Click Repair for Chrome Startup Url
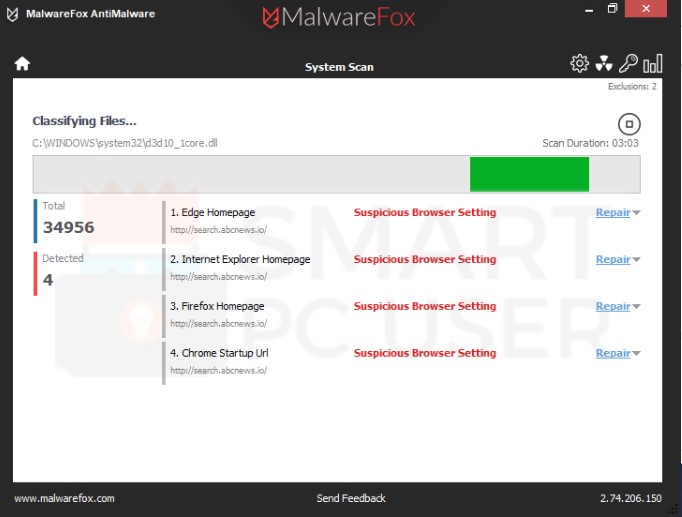 pyautogui.click(x=613, y=353)
